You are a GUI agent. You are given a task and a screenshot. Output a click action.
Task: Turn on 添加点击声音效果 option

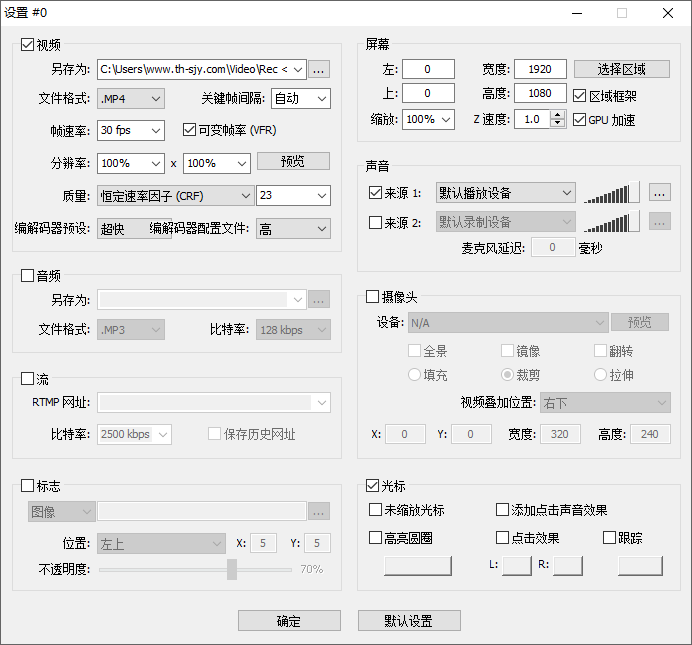pyautogui.click(x=503, y=510)
